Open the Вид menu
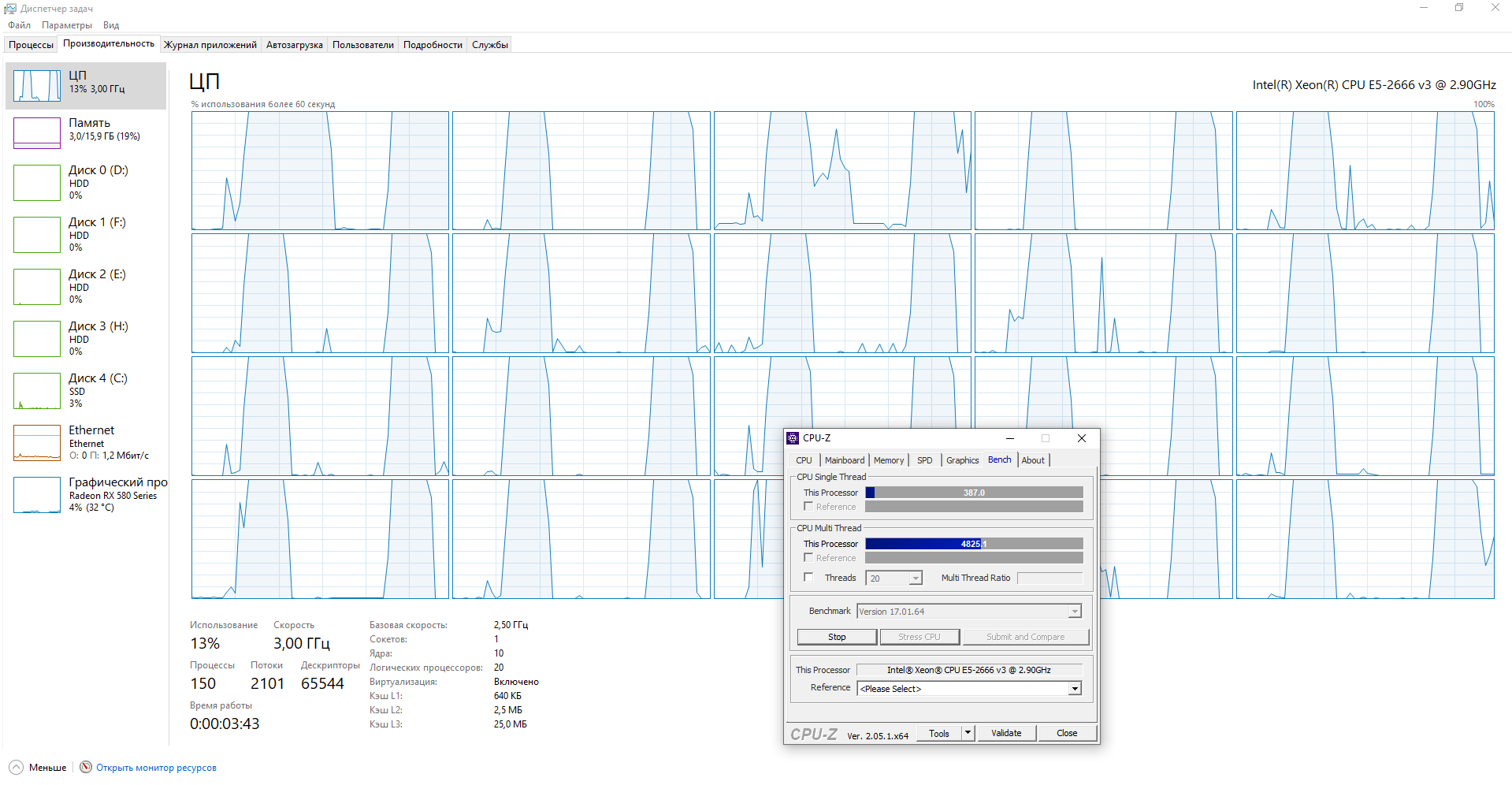Screen dimensions: 1512x785 111,25
